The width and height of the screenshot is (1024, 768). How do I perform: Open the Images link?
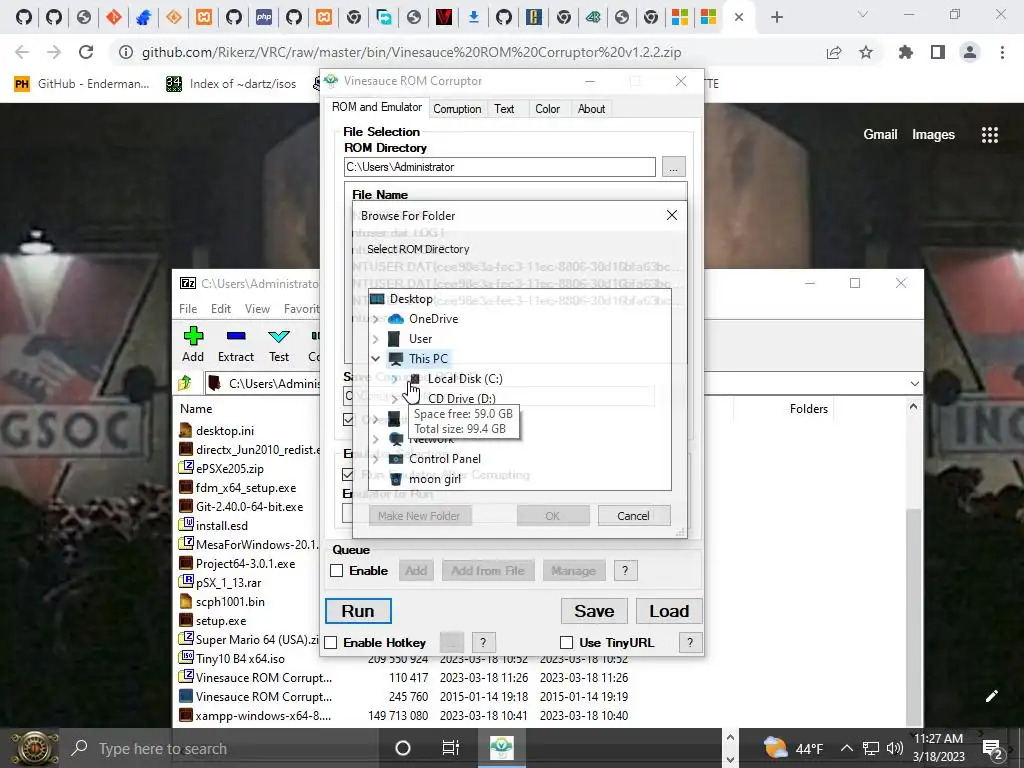coord(933,135)
